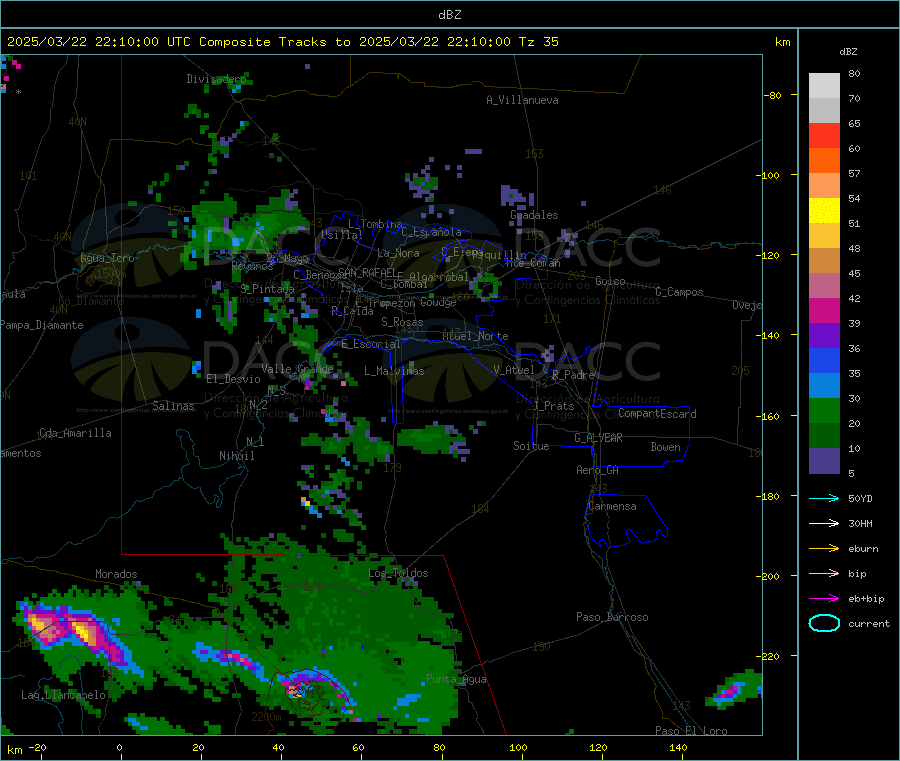900x761 pixels.
Task: Click the 'Carmensa' map label
Action: point(612,506)
